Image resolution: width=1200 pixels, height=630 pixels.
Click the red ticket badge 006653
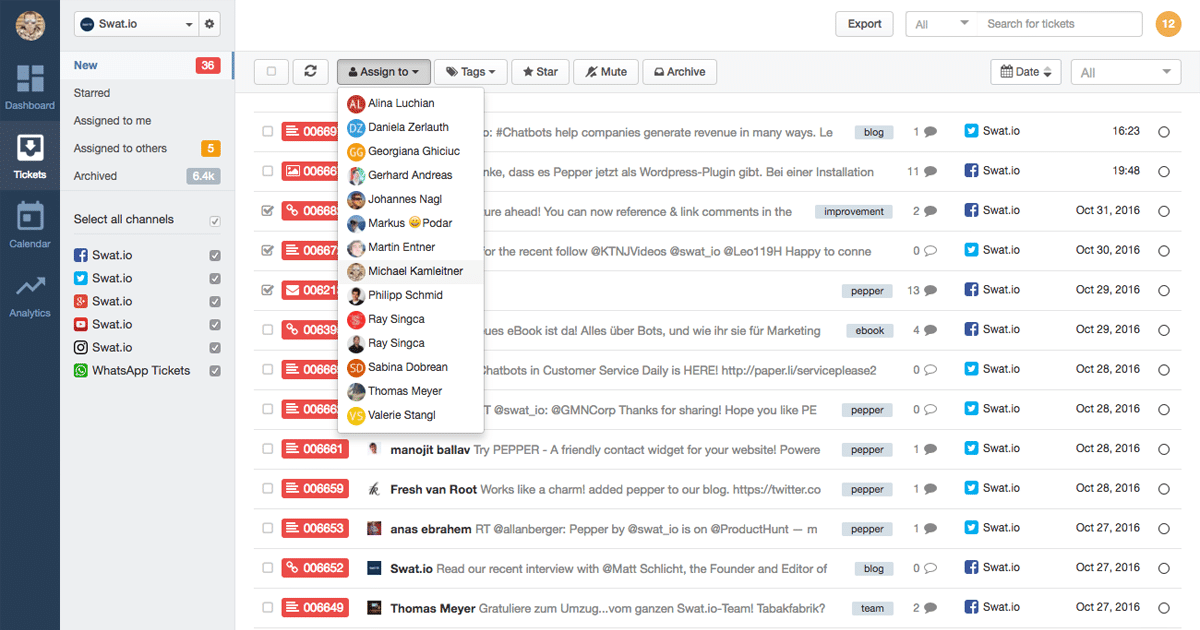pos(315,528)
